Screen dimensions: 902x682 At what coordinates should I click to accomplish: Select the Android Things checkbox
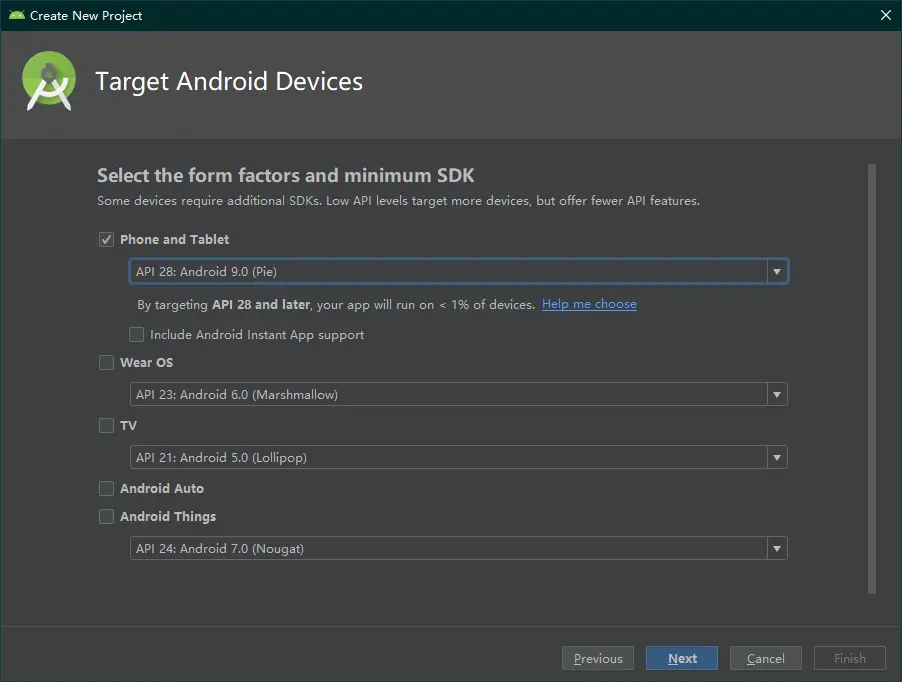pos(106,516)
